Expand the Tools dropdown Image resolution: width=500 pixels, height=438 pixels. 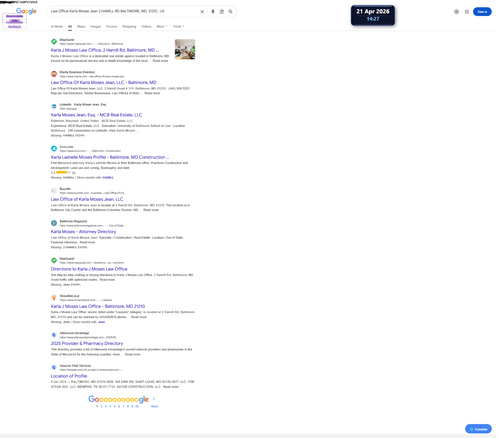(179, 26)
